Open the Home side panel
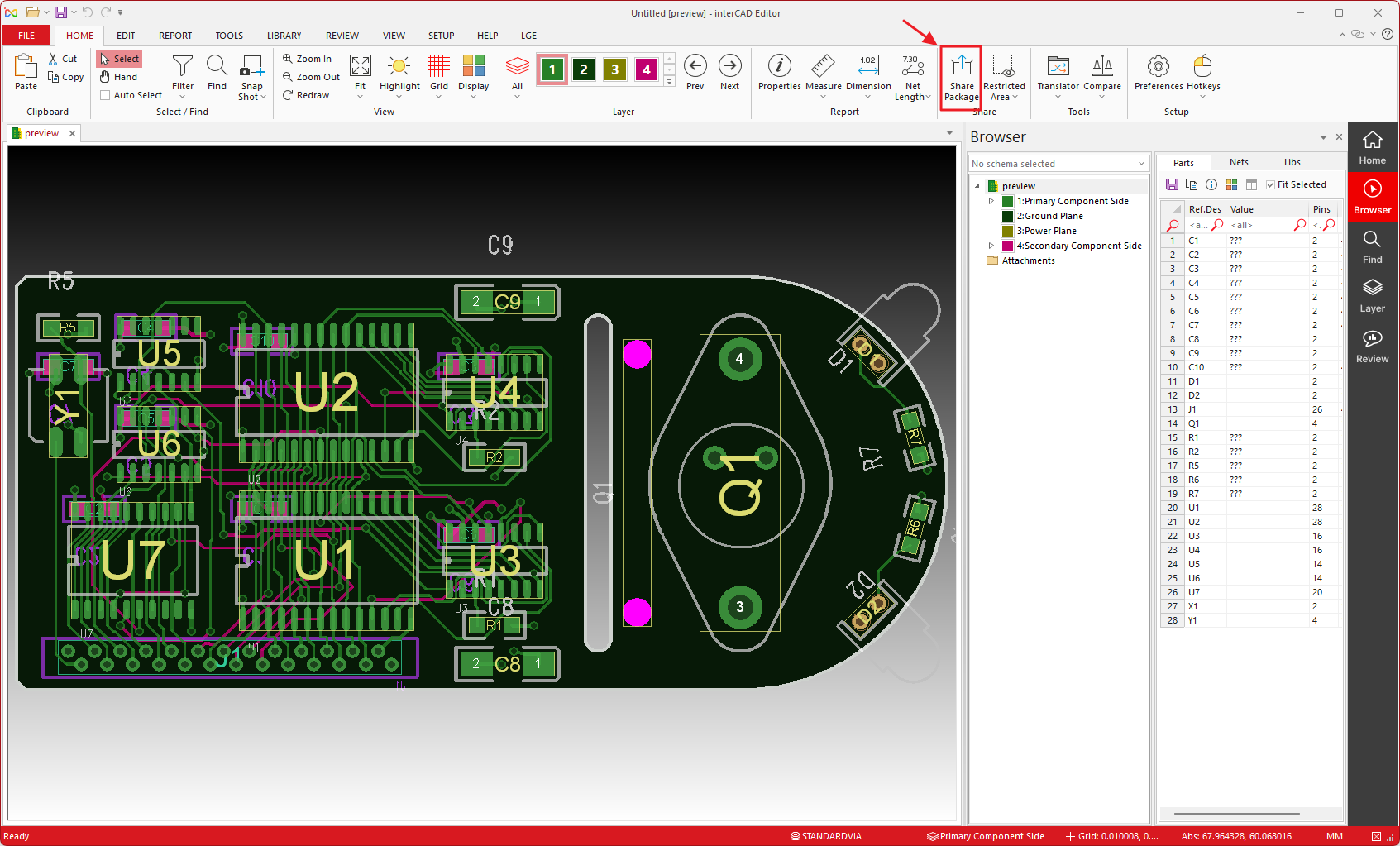This screenshot has height=846, width=1400. (x=1372, y=148)
